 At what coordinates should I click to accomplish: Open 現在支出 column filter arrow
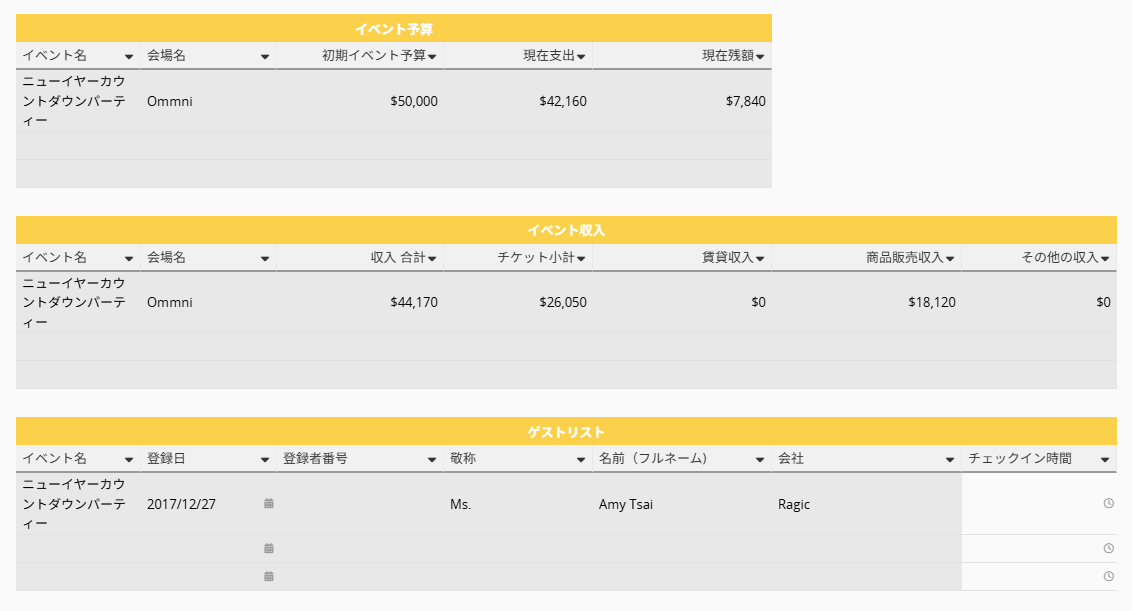(581, 56)
